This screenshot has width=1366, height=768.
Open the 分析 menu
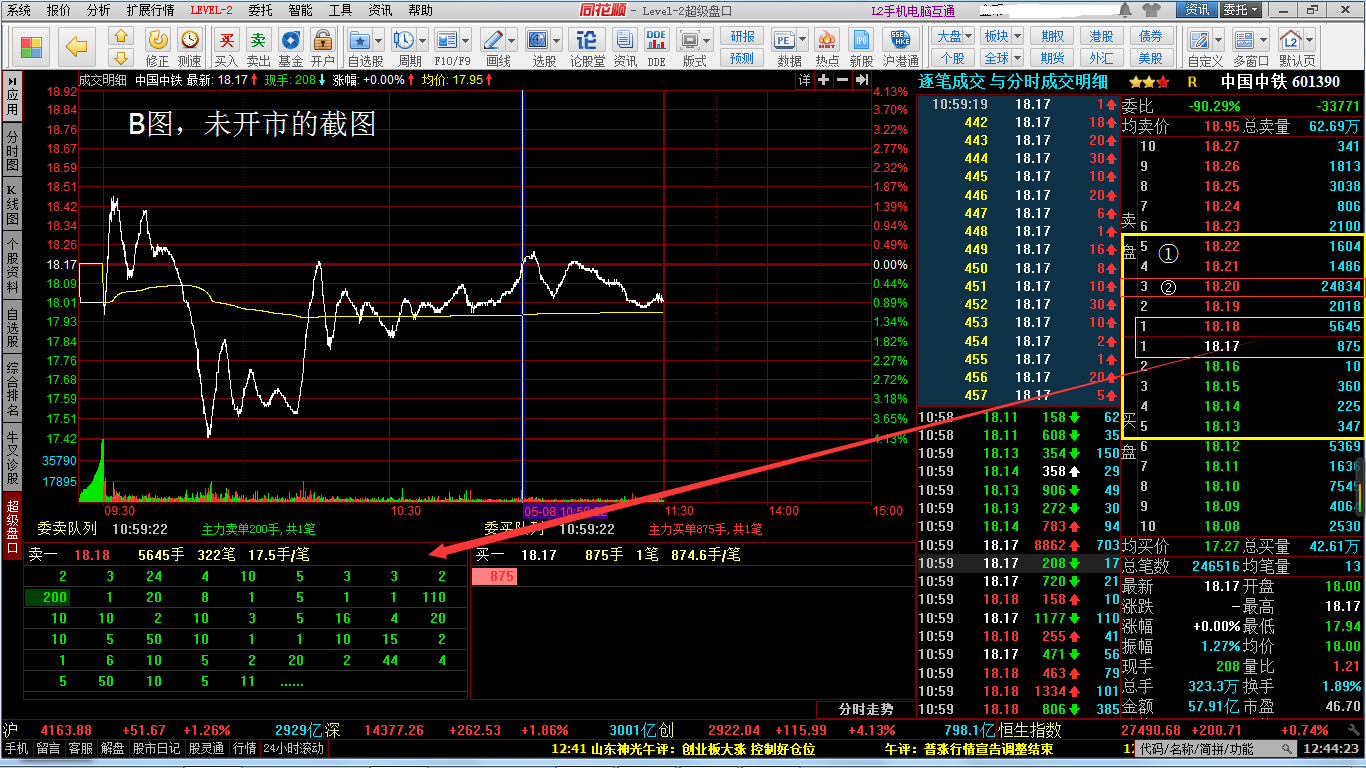click(x=99, y=10)
